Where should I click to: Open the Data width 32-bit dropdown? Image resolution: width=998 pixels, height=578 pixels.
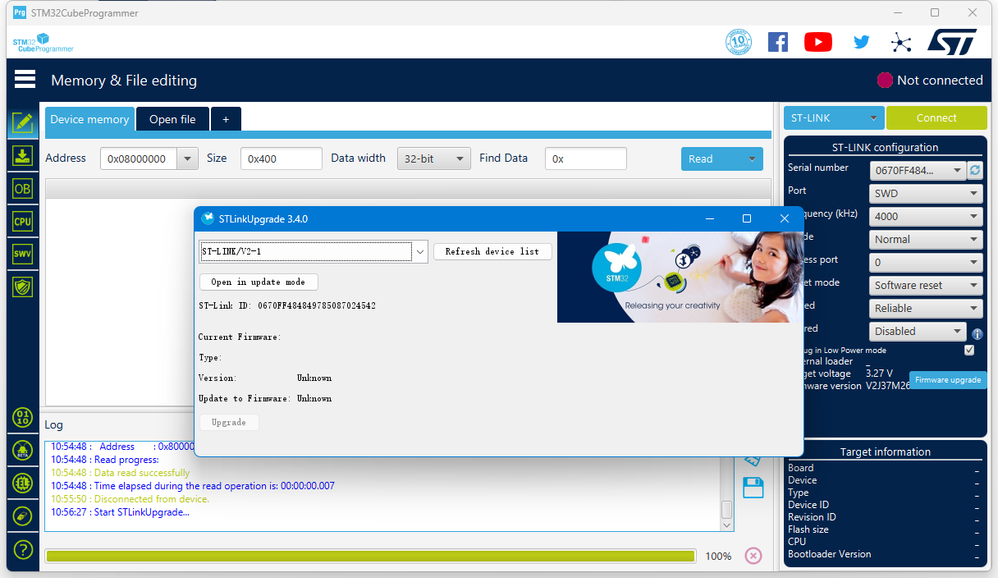tap(433, 159)
